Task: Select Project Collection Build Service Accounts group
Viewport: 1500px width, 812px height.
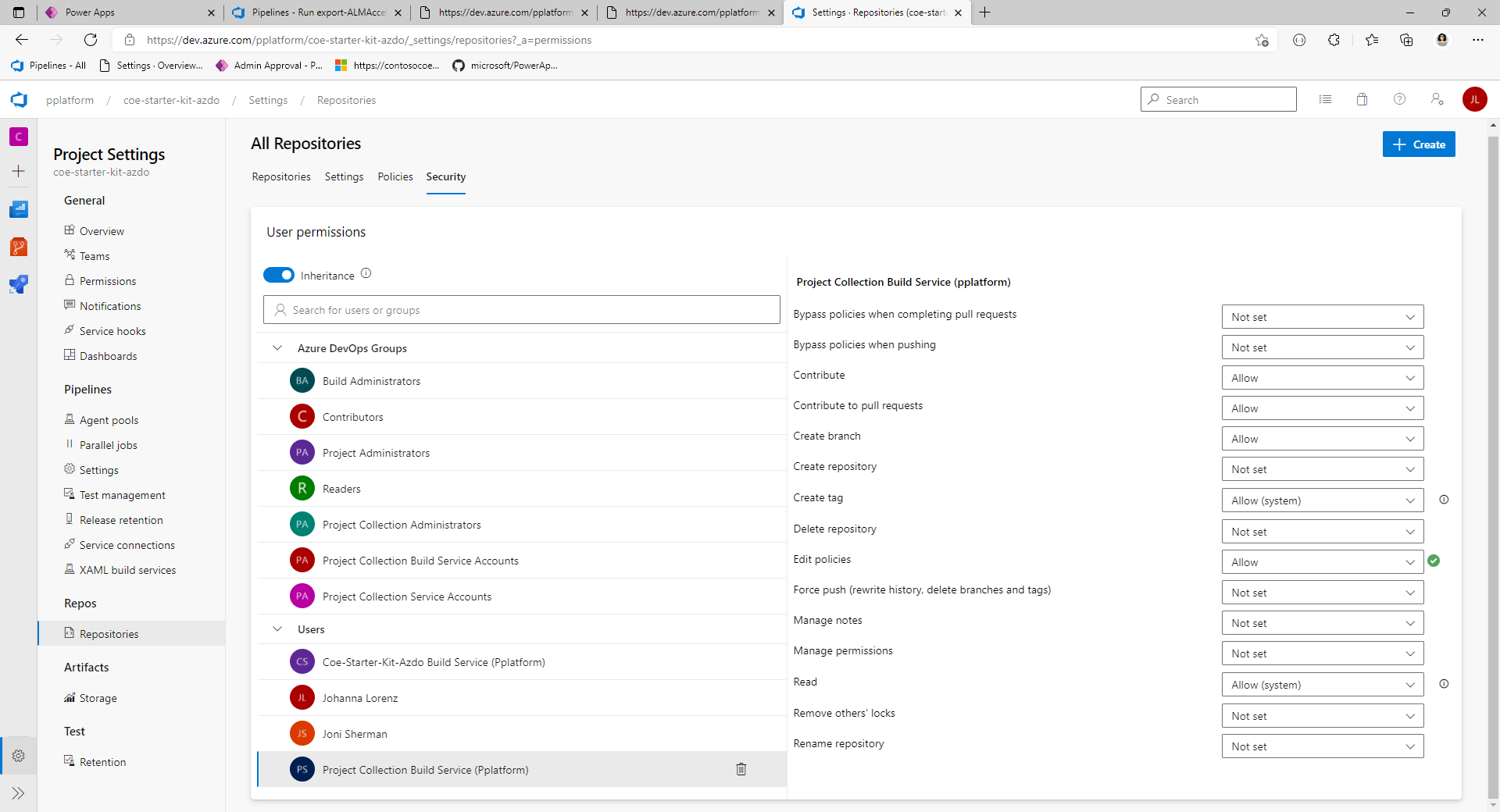Action: pyautogui.click(x=522, y=561)
